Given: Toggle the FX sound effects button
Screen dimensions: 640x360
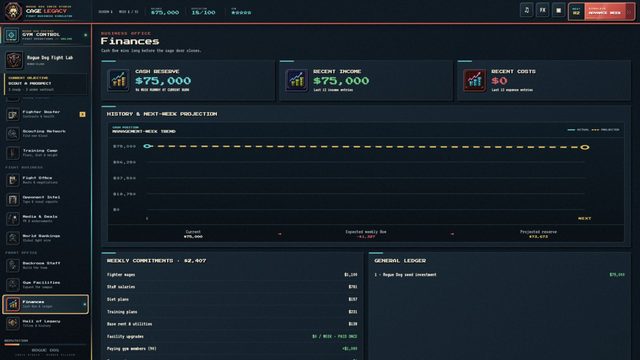Looking at the screenshot, I should point(542,10).
